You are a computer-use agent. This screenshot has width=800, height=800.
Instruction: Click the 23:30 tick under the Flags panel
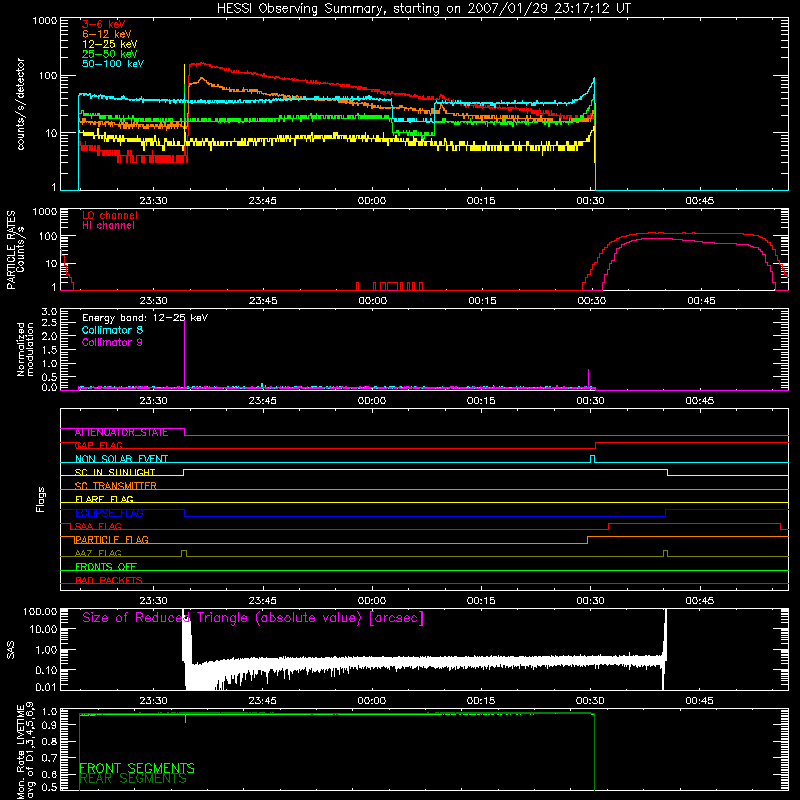(x=154, y=601)
